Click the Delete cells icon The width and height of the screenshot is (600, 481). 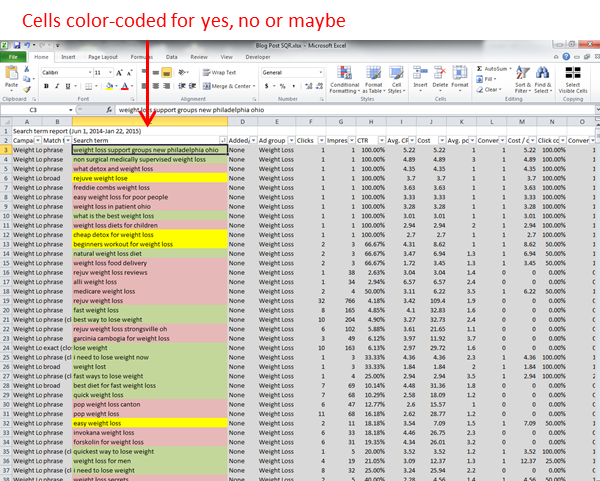pos(440,72)
